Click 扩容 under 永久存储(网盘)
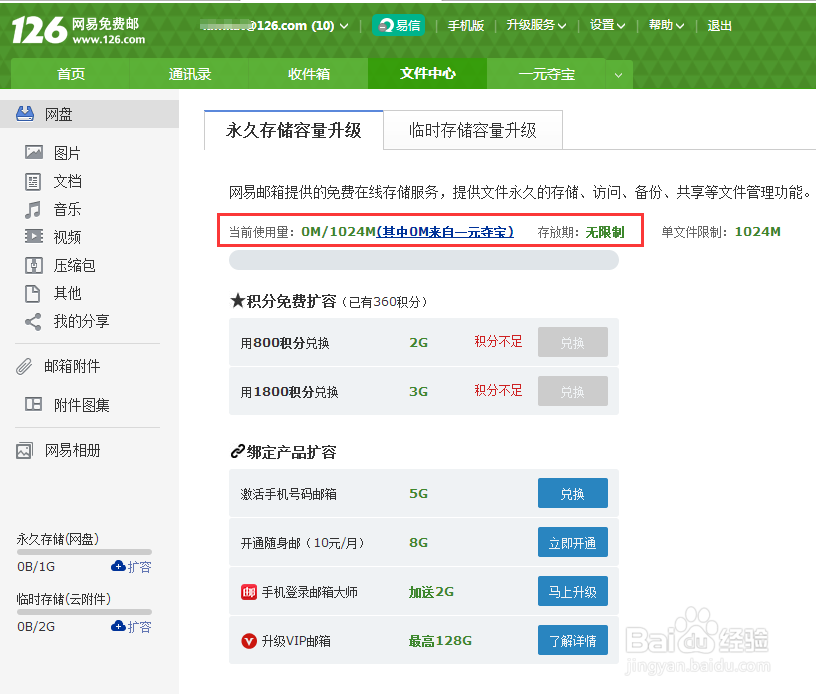816x694 pixels. tap(131, 567)
